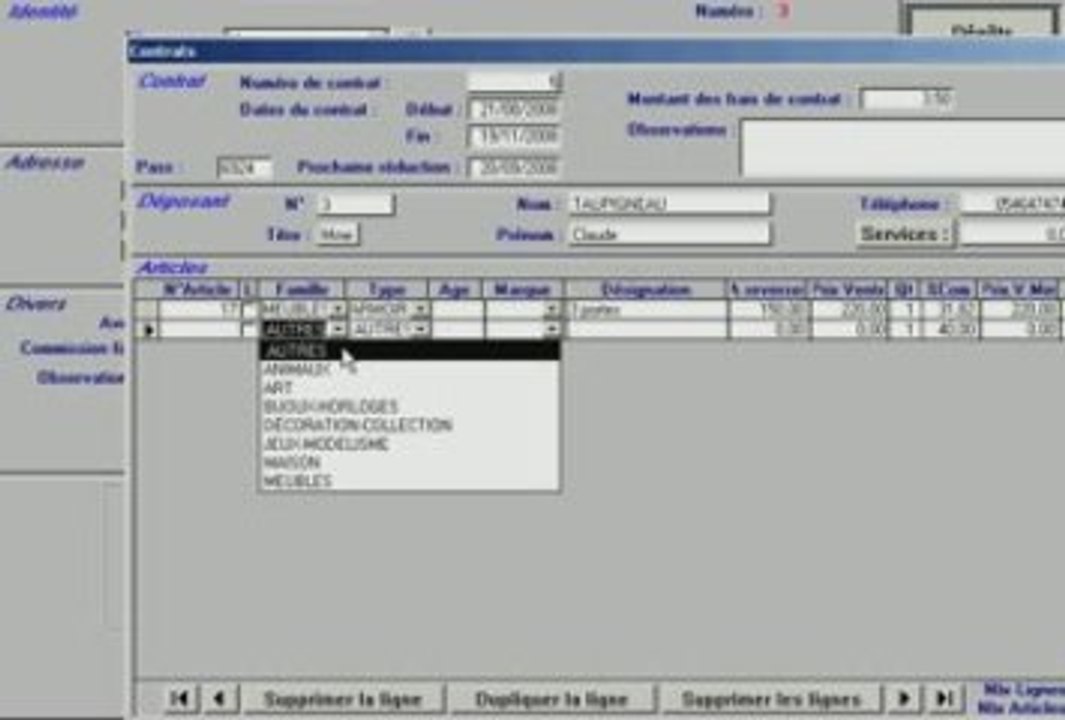Tick the L checkbox on article 17 row

click(249, 310)
